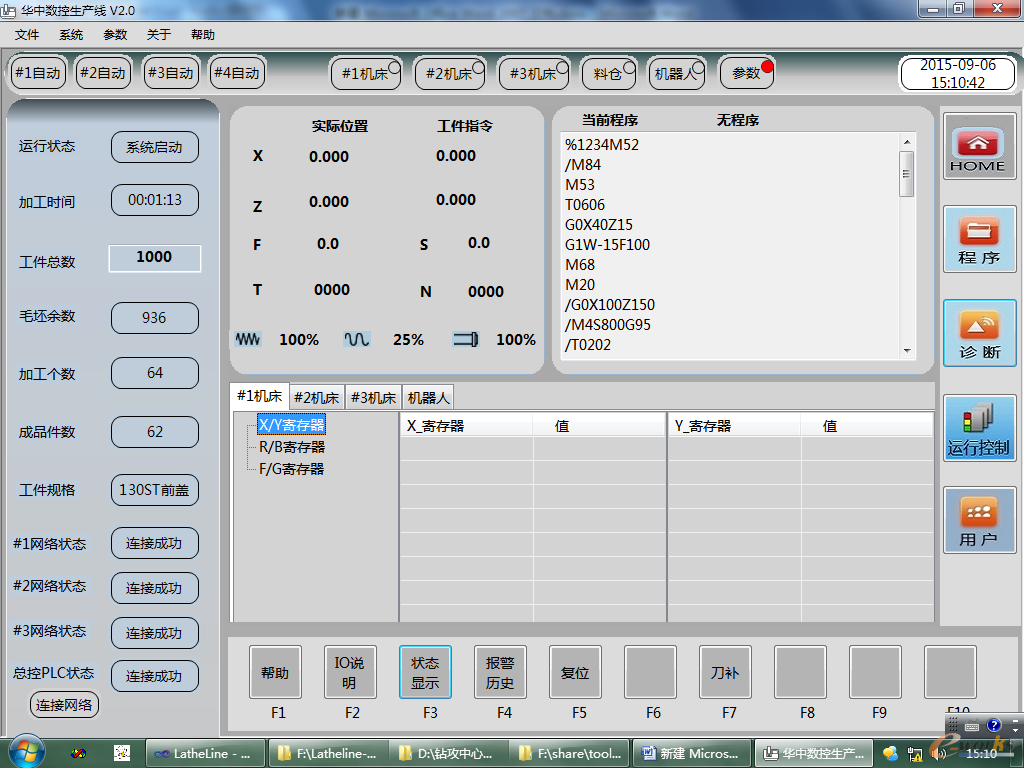This screenshot has width=1024, height=768.
Task: Open the 诊断 (diagnosis) panel
Action: click(979, 333)
